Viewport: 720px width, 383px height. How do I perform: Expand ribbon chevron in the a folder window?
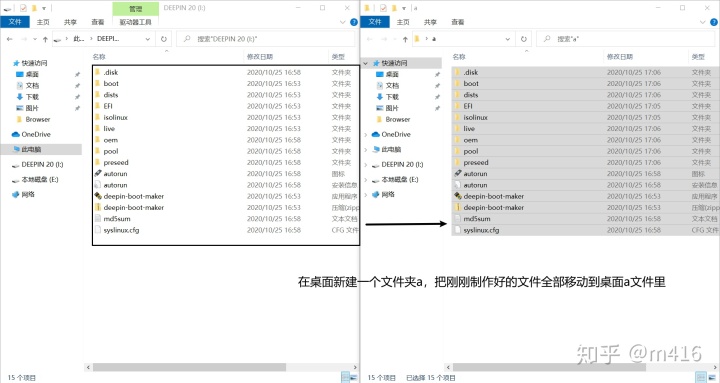click(703, 22)
